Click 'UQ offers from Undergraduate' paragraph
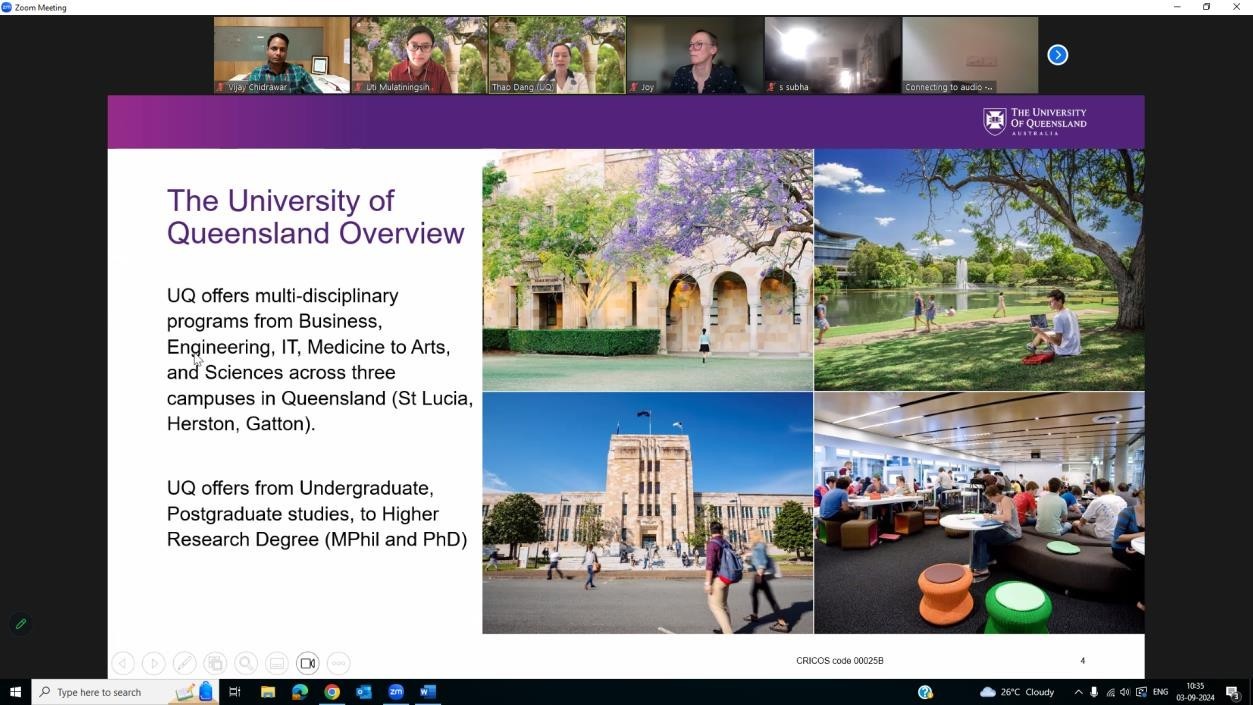The height and width of the screenshot is (705, 1253). point(317,514)
